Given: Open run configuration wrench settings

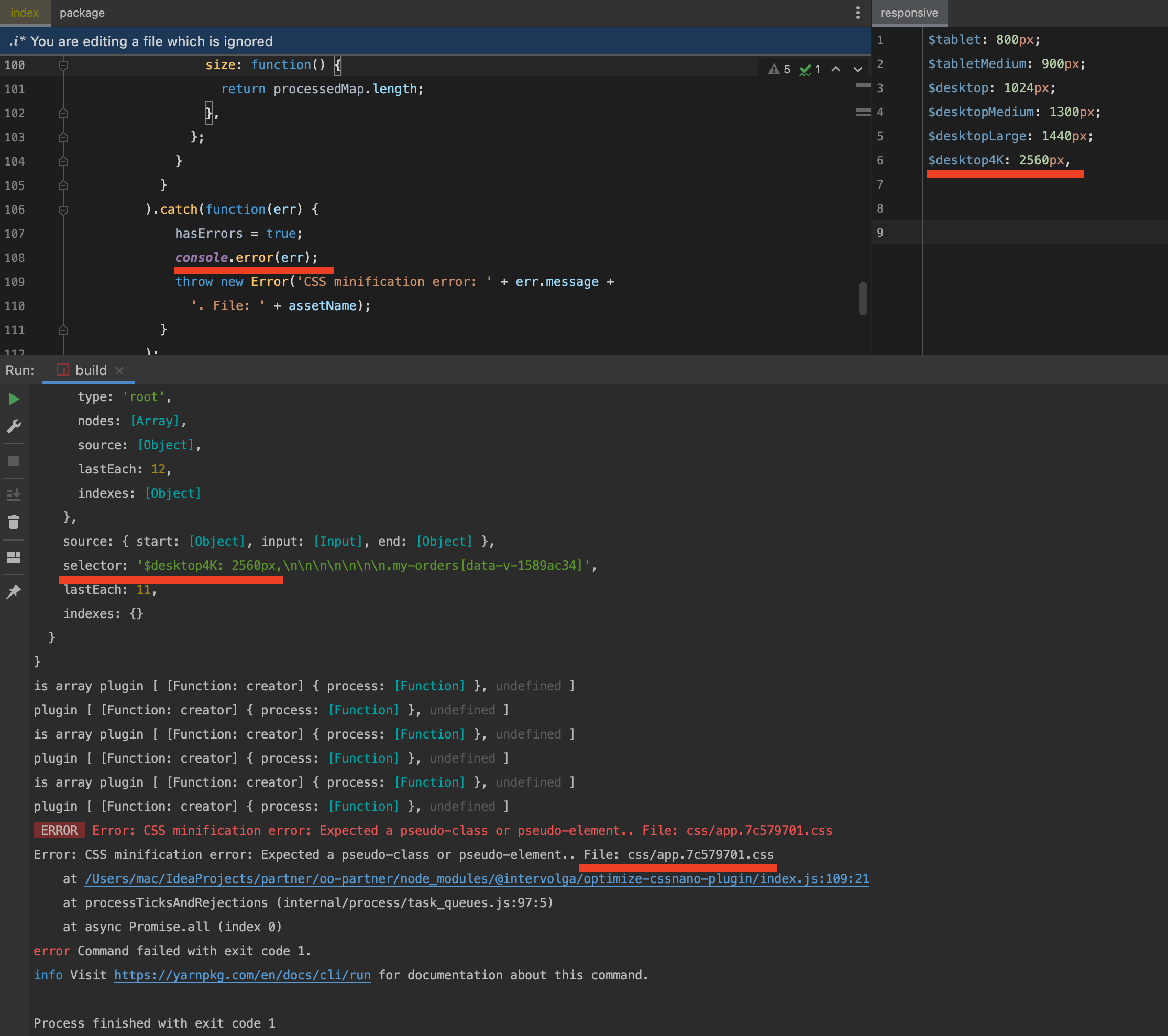Looking at the screenshot, I should pos(14,426).
